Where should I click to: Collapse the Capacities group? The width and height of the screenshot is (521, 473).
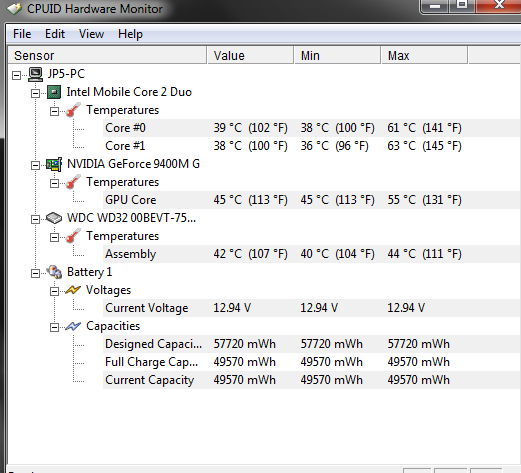pyautogui.click(x=54, y=327)
